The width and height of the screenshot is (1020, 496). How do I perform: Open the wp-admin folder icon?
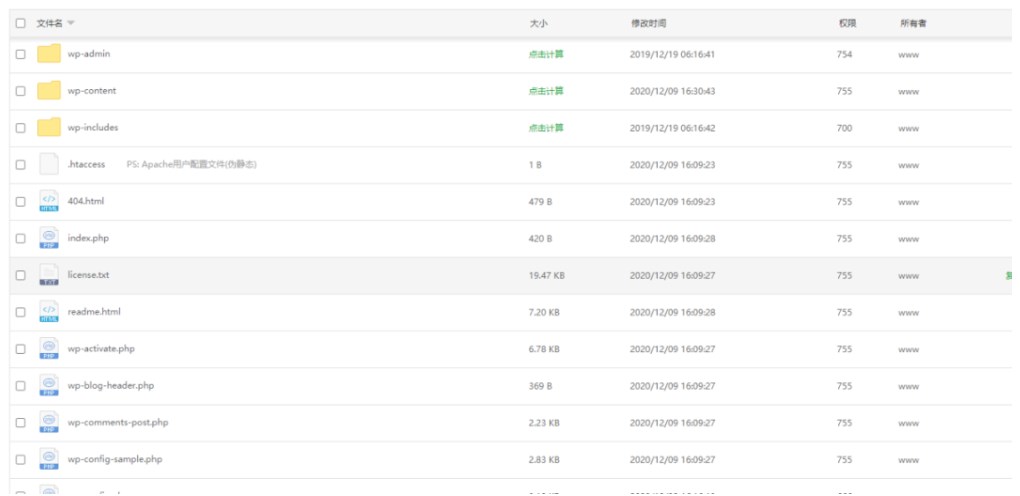[48, 54]
